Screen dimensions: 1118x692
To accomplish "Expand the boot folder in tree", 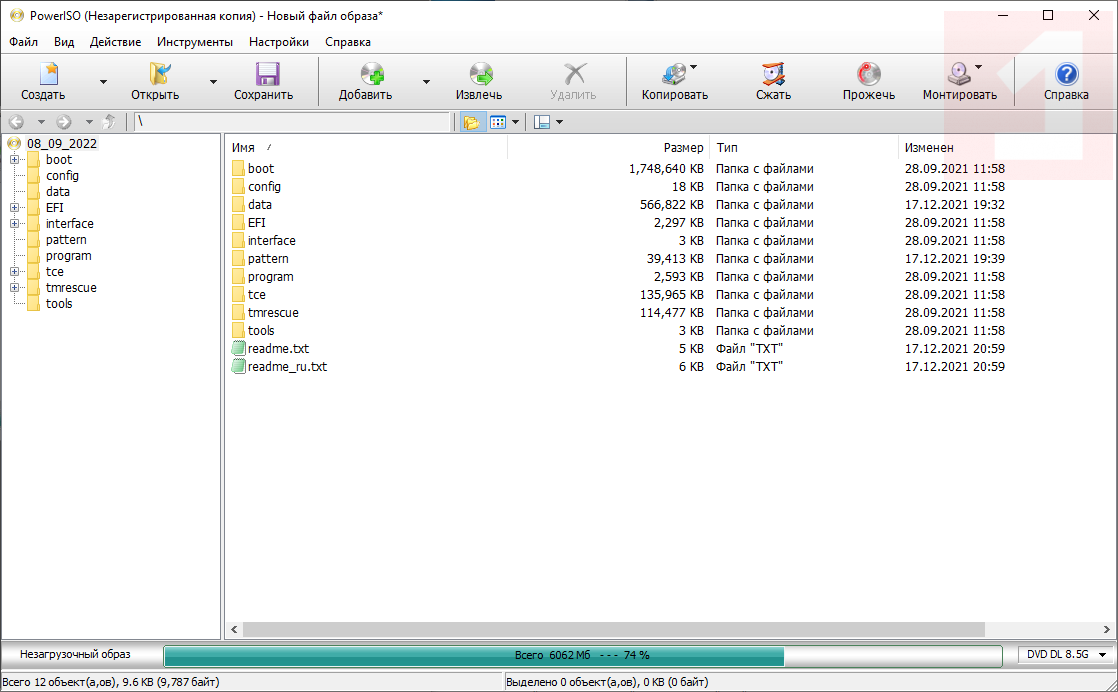I will pyautogui.click(x=14, y=160).
